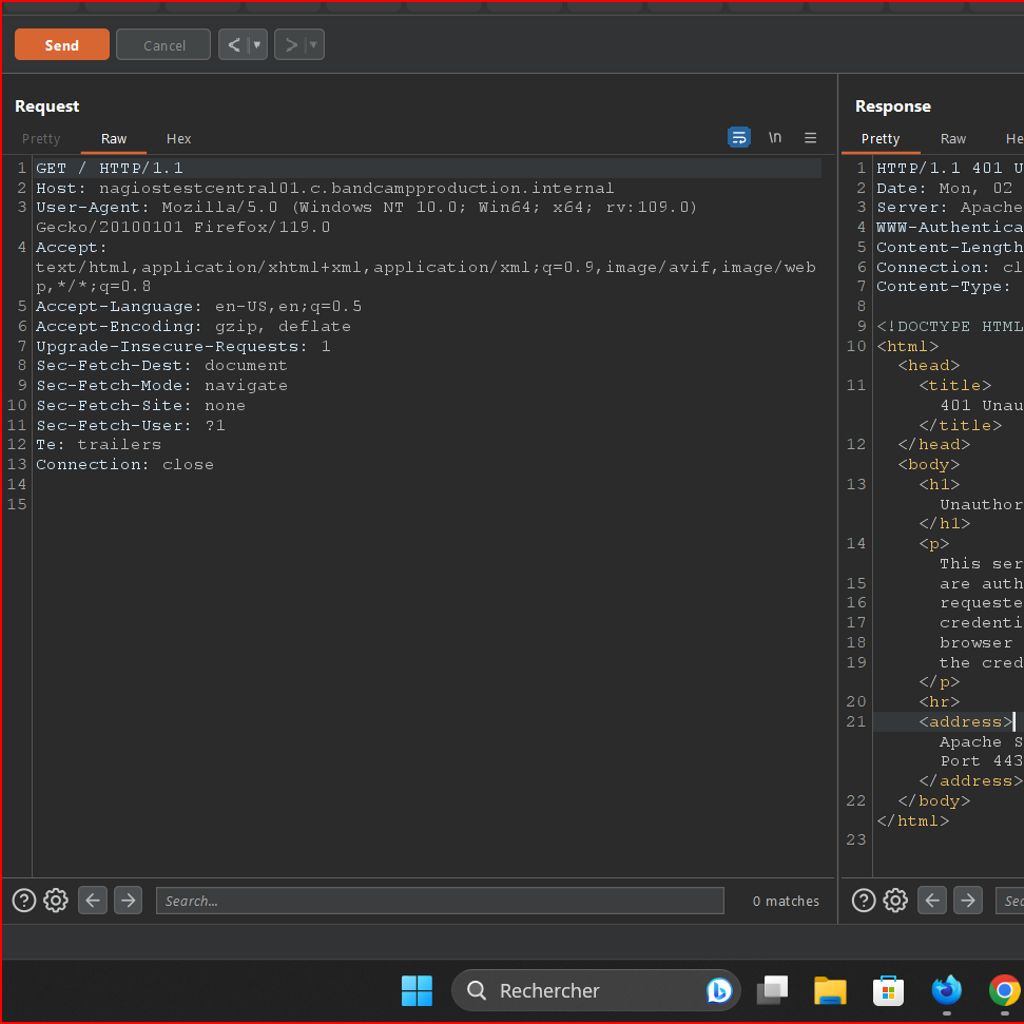Viewport: 1024px width, 1024px height.
Task: Toggle word wrap icon in Request panel
Action: pyautogui.click(x=739, y=137)
